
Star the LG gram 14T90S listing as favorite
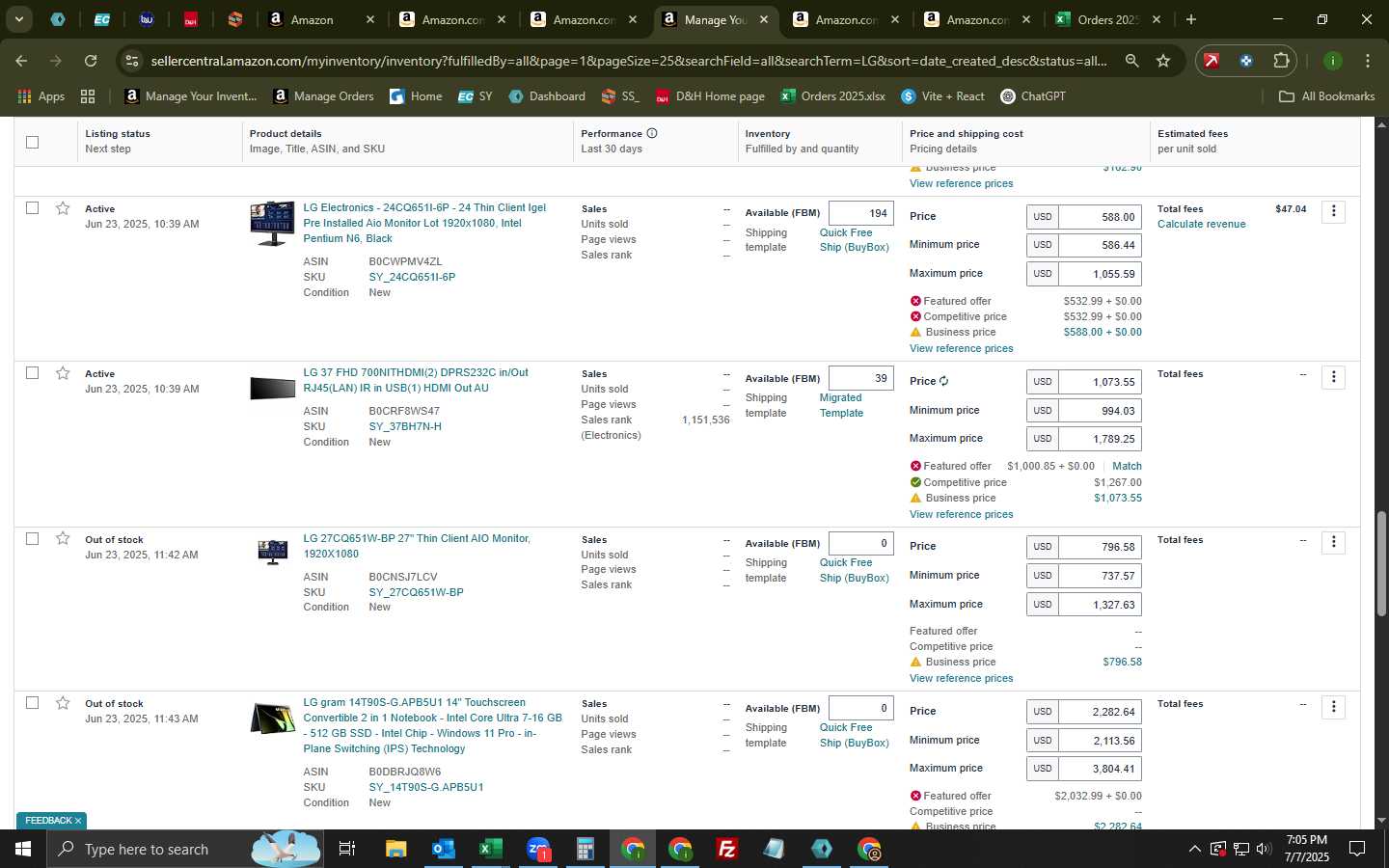[x=63, y=703]
